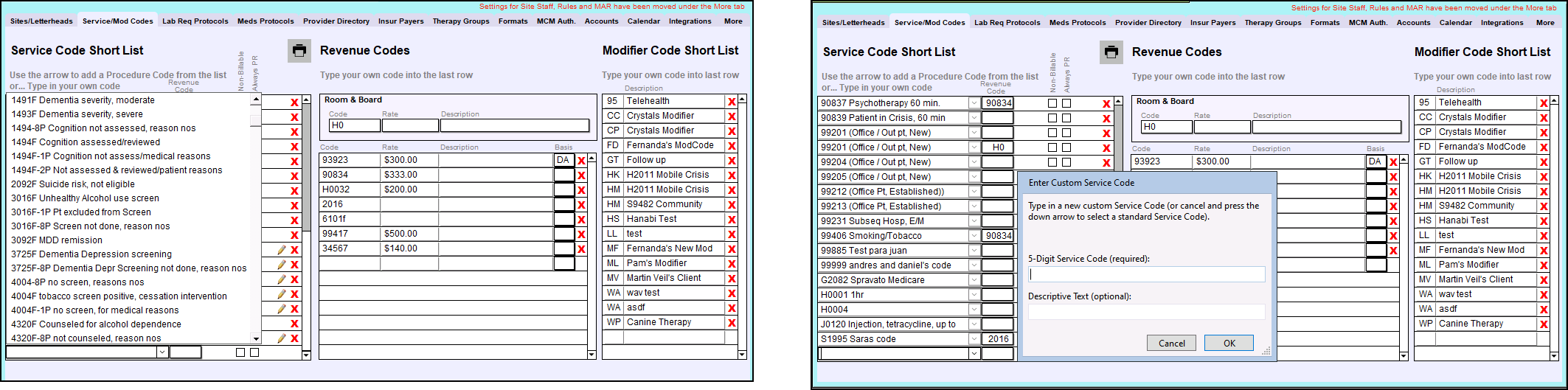1568x390 pixels.
Task: Delete the 90837 Psychotherapy 60 min. row
Action: 1106,104
